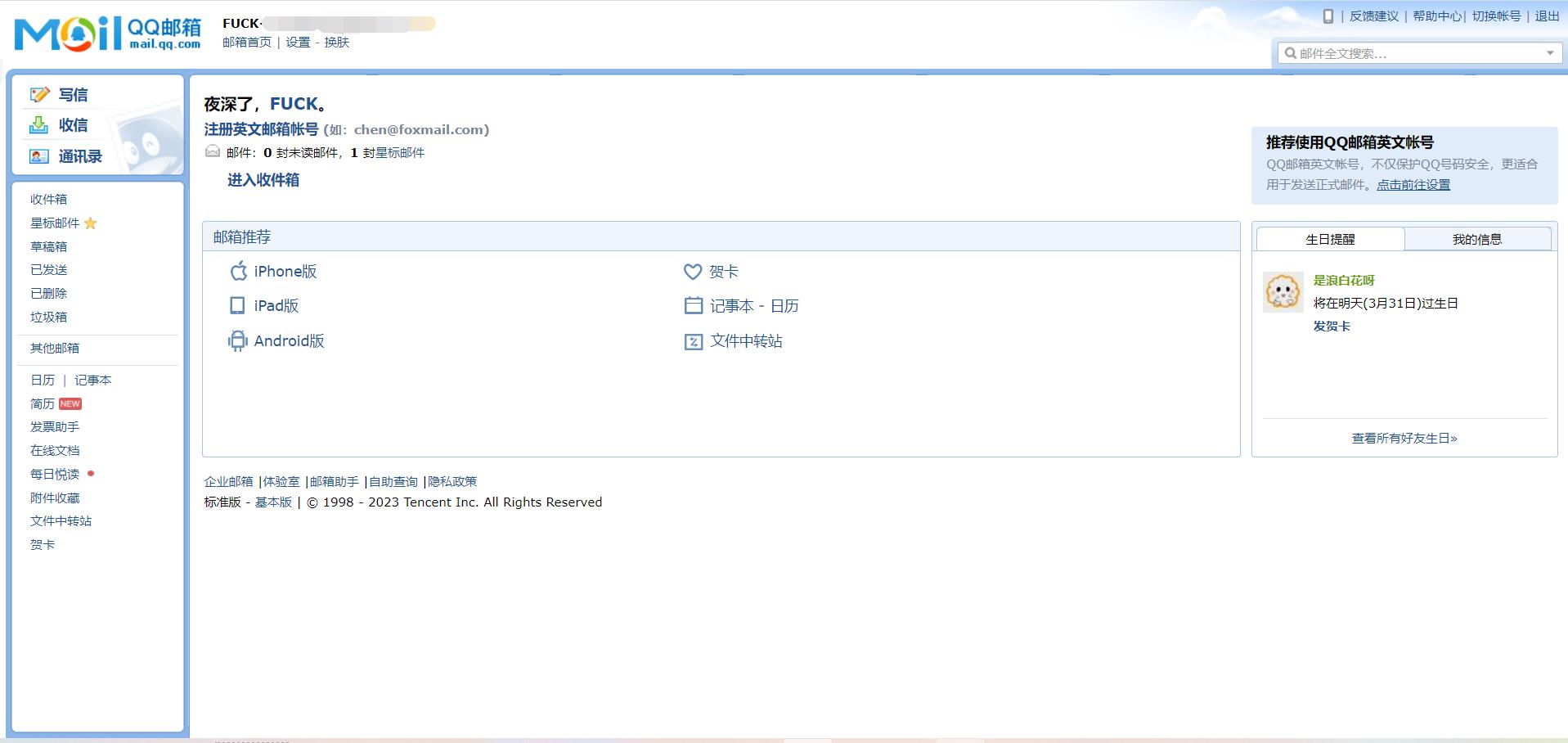Click 未读邮件 link in mail summary
This screenshot has width=1568, height=743.
coord(313,152)
